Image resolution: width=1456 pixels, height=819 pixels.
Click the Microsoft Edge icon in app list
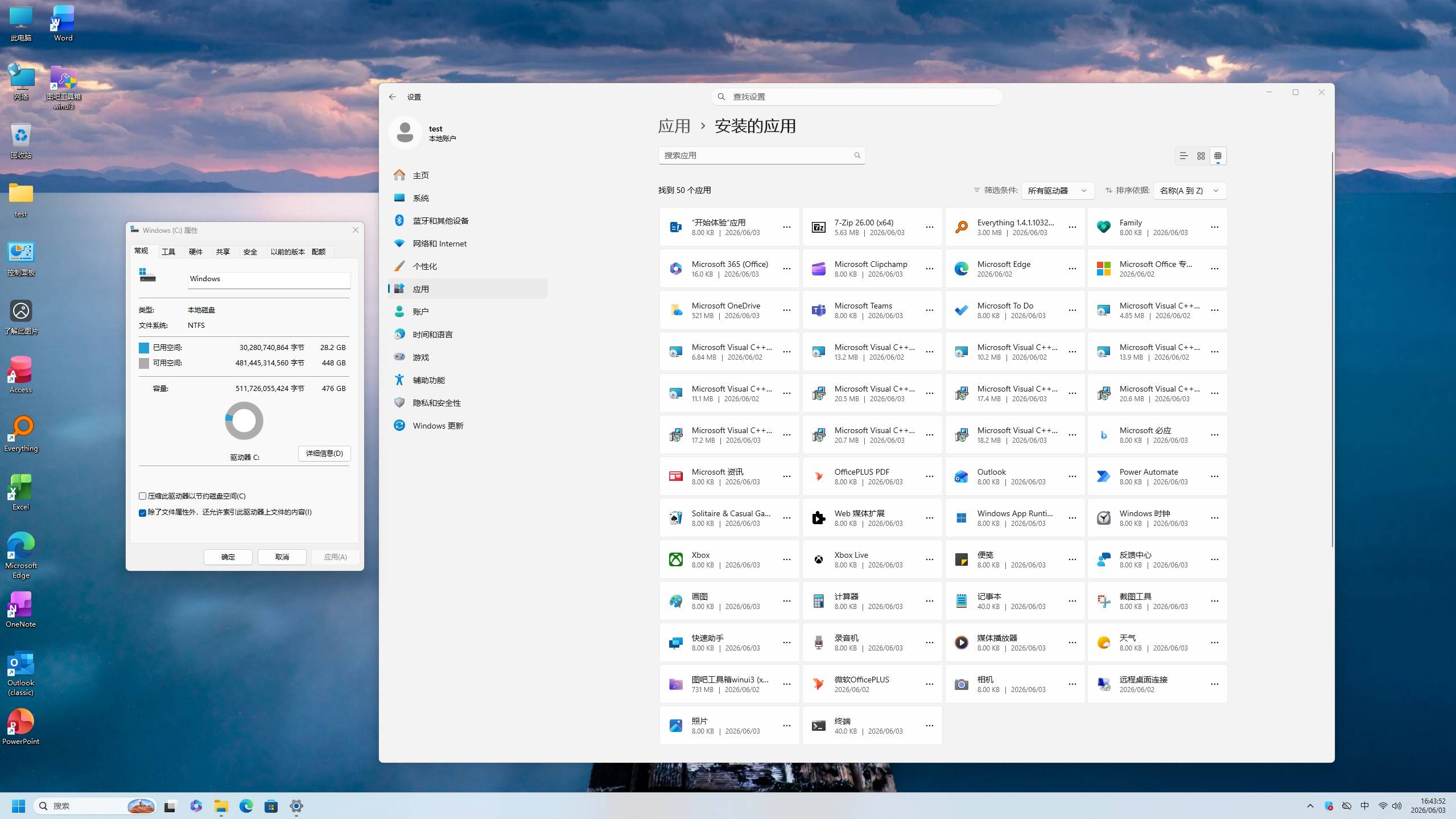point(961,269)
